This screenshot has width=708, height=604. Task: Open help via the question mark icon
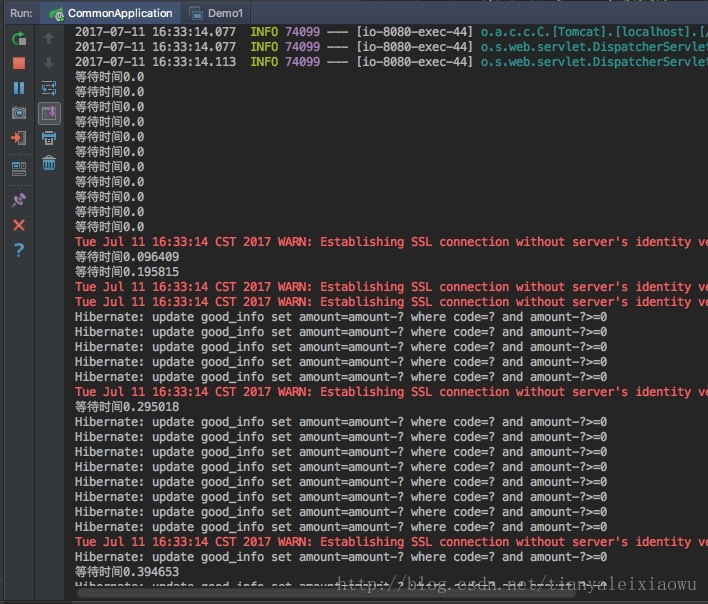coord(19,250)
